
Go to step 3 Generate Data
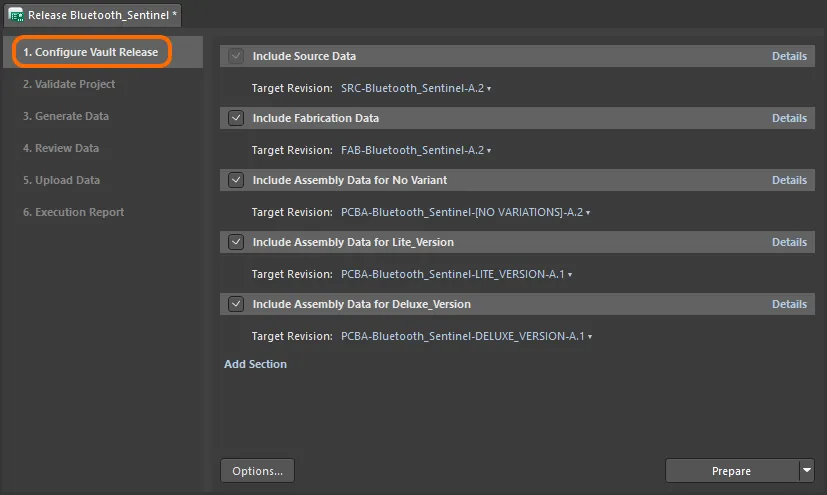(65, 116)
